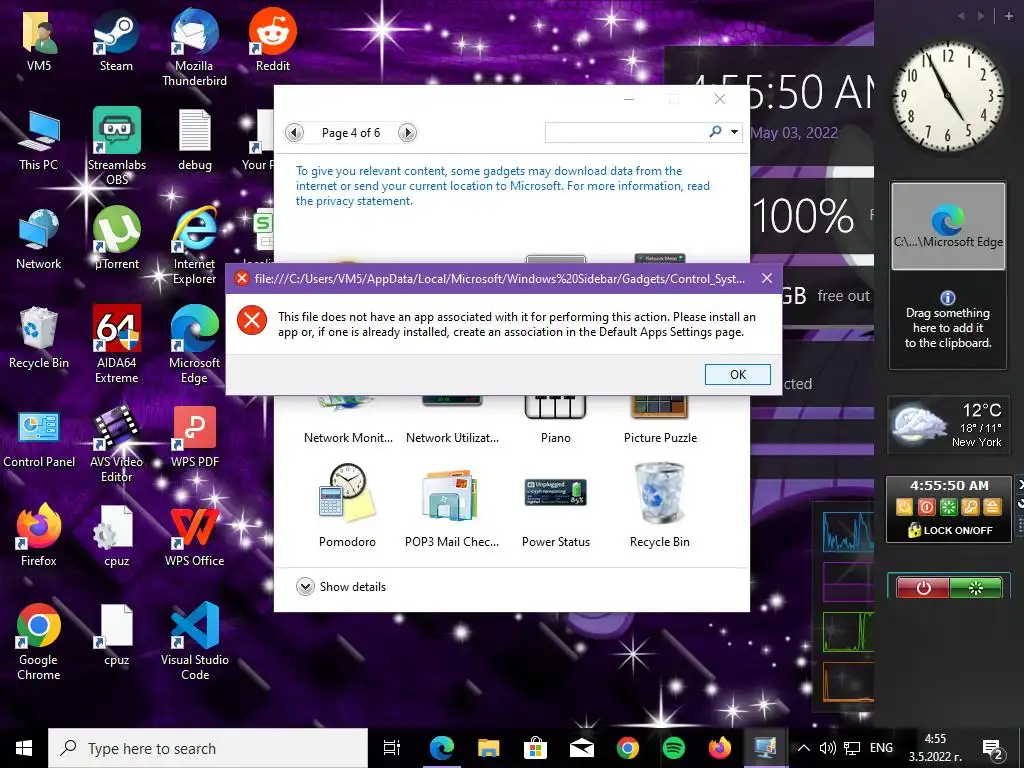The width and height of the screenshot is (1024, 768).
Task: Select the desktop Recycle Bin icon
Action: click(39, 338)
